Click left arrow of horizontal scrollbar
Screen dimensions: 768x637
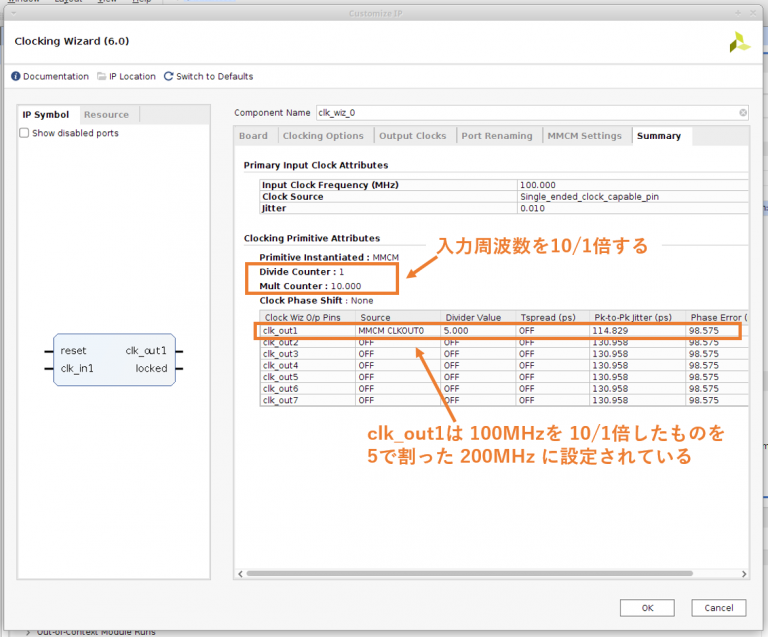pyautogui.click(x=241, y=573)
